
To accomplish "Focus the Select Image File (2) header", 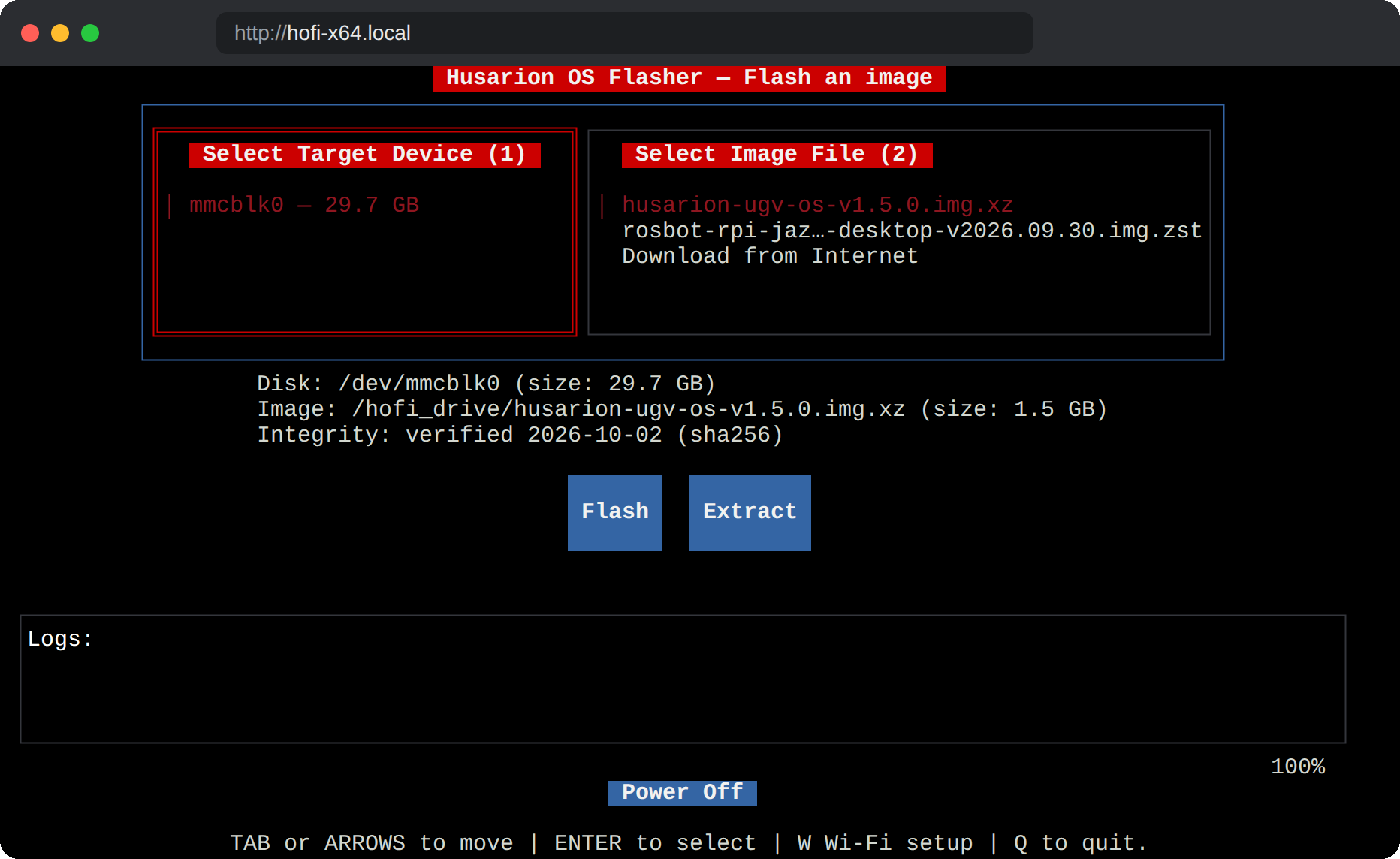I will point(777,155).
